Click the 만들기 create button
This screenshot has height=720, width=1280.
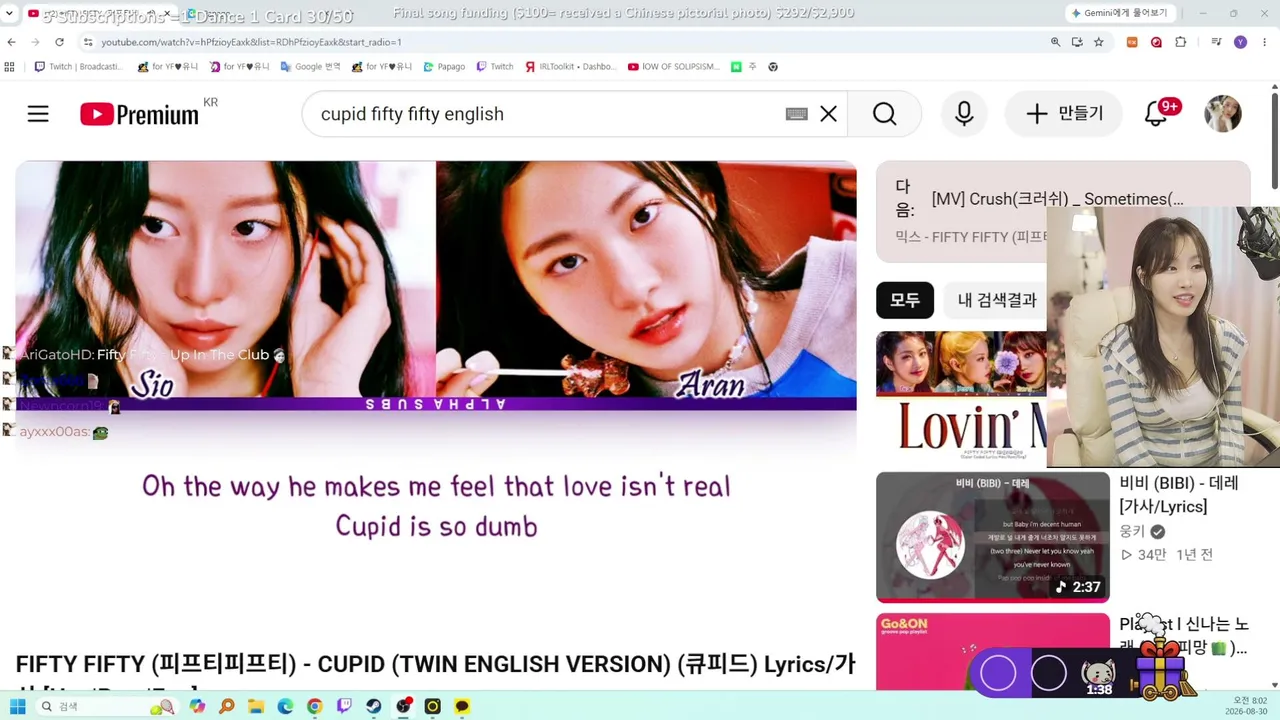[1065, 114]
